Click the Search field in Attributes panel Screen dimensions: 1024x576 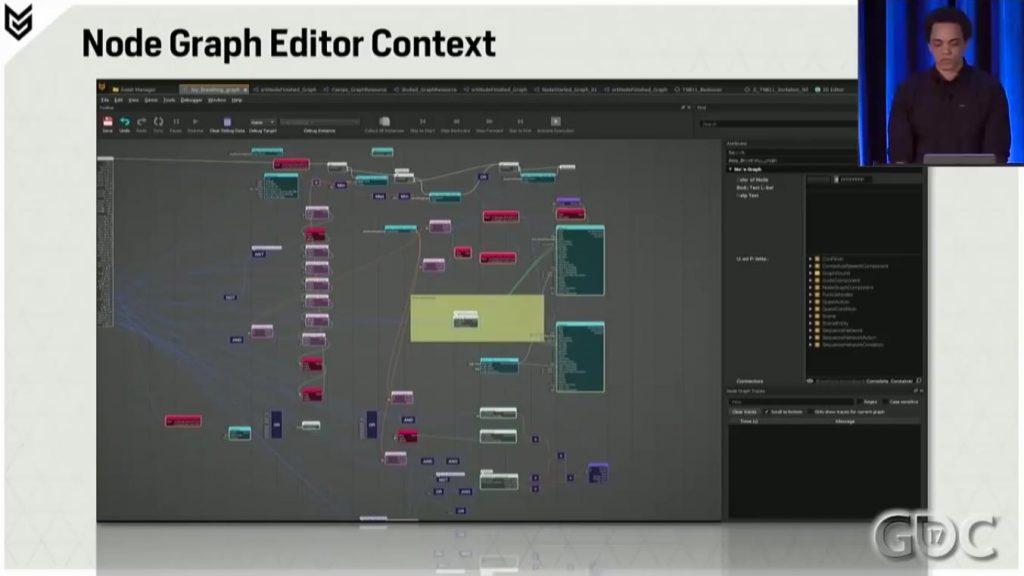click(x=792, y=152)
